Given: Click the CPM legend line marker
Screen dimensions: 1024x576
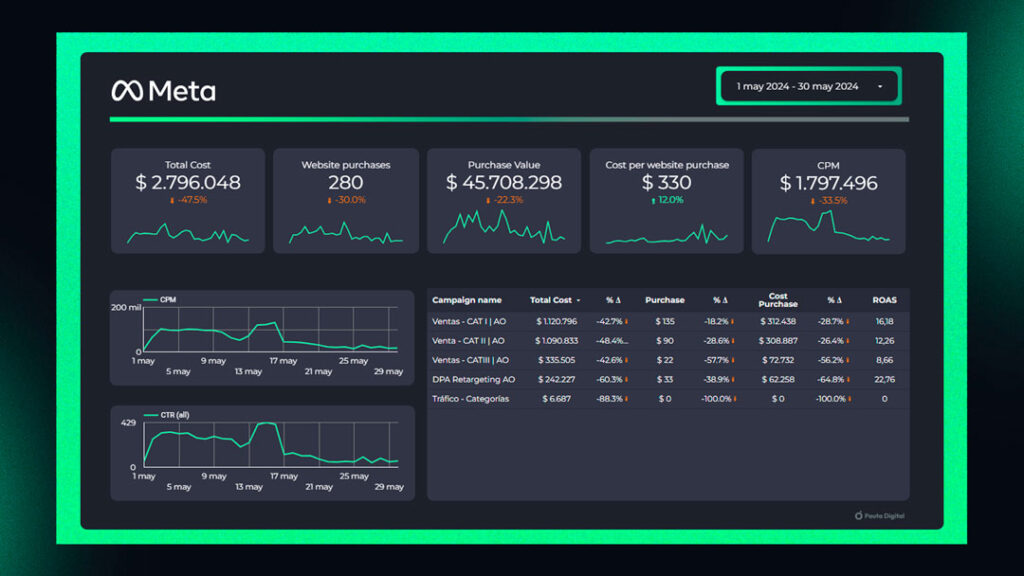Looking at the screenshot, I should click(x=151, y=299).
